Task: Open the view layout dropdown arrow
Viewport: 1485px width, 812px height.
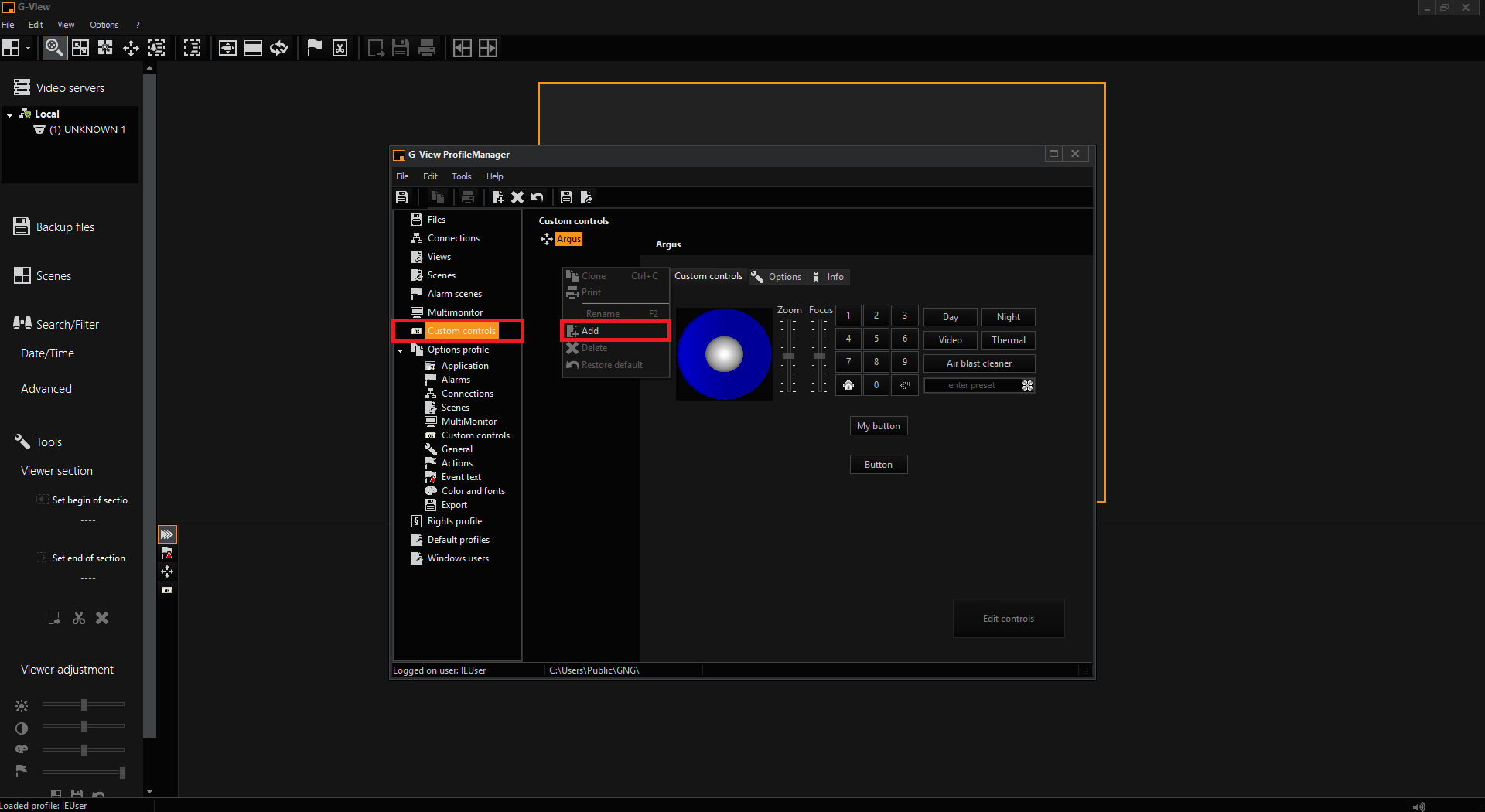Action: [29, 48]
